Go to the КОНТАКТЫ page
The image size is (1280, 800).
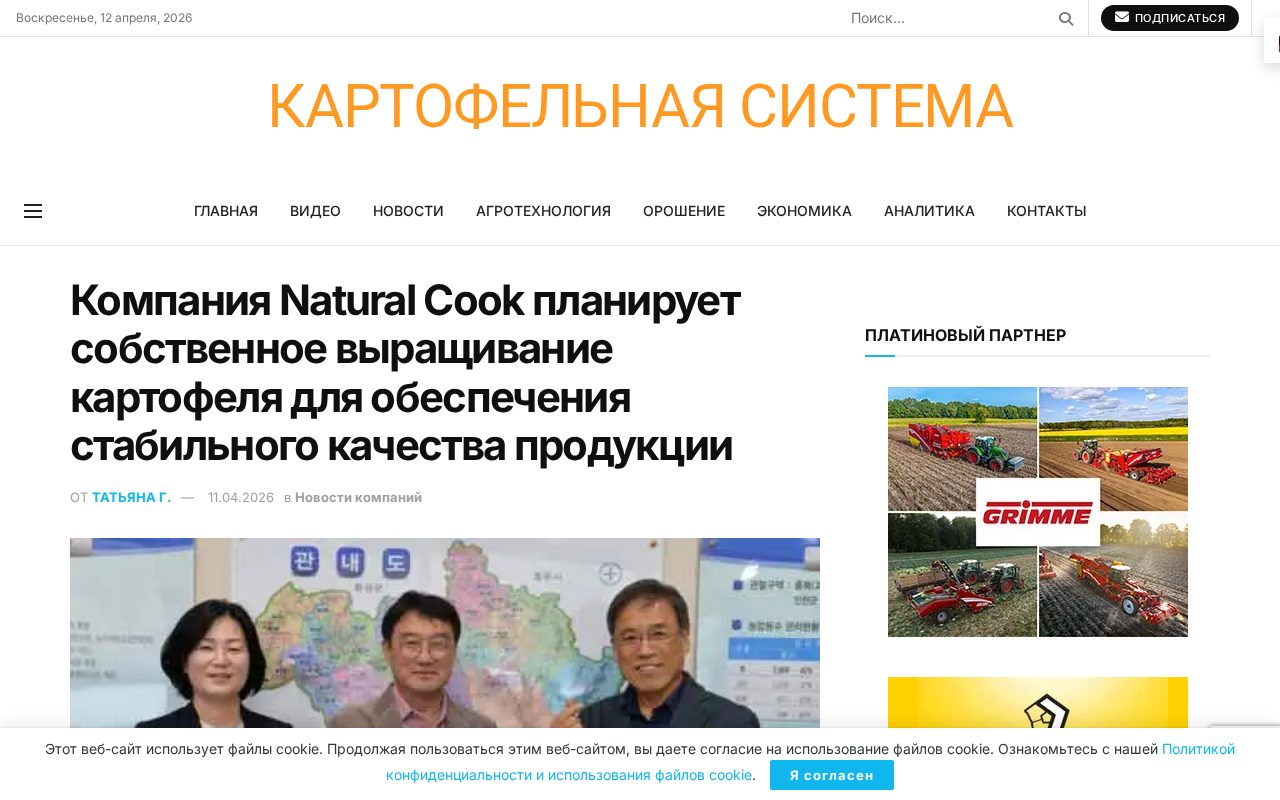tap(1046, 211)
